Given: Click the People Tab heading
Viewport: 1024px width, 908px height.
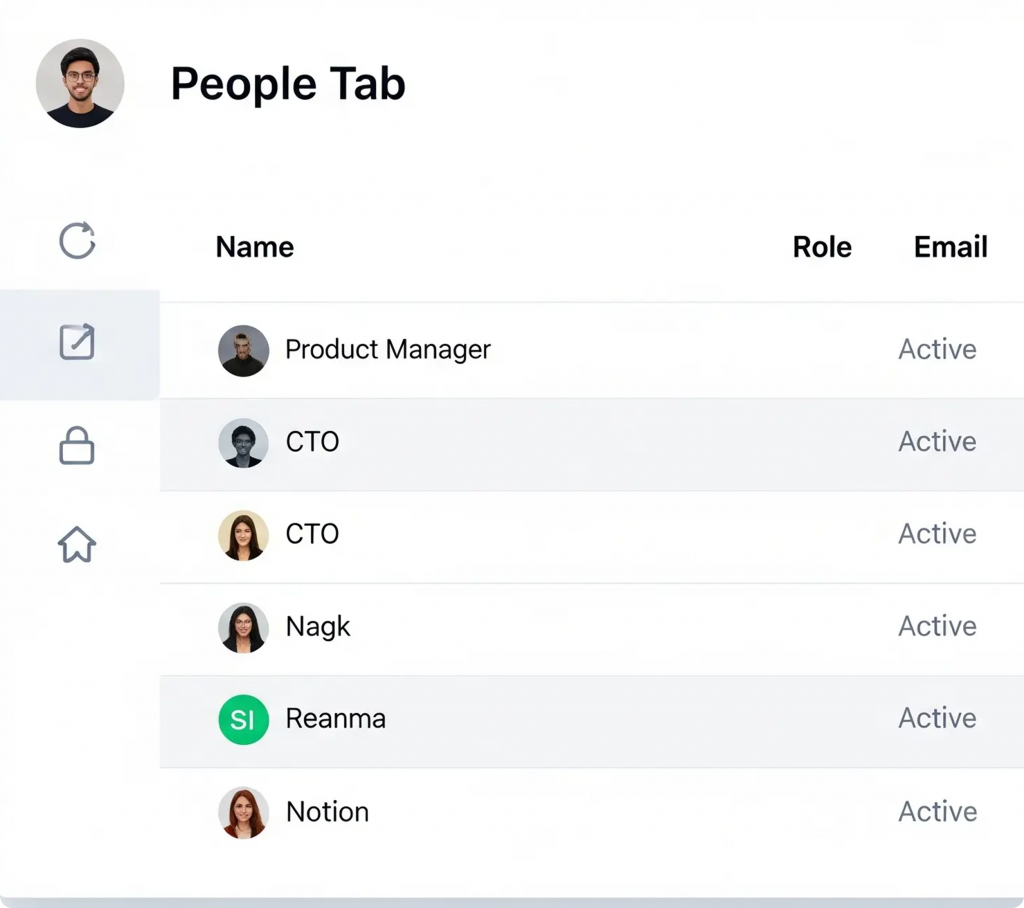Looking at the screenshot, I should (288, 84).
